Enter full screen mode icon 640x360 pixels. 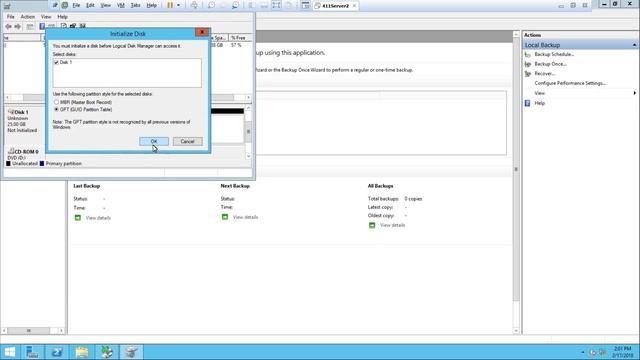tap(276, 5)
